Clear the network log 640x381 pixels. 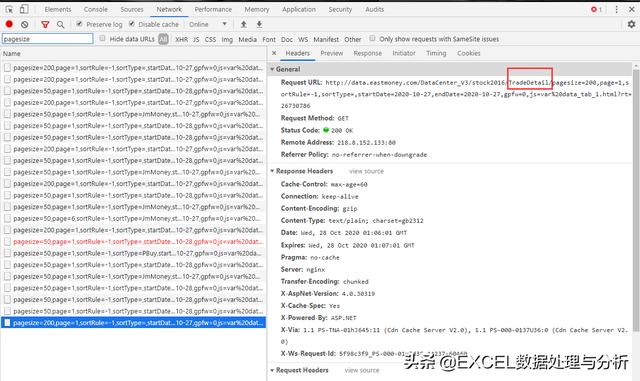[24, 25]
